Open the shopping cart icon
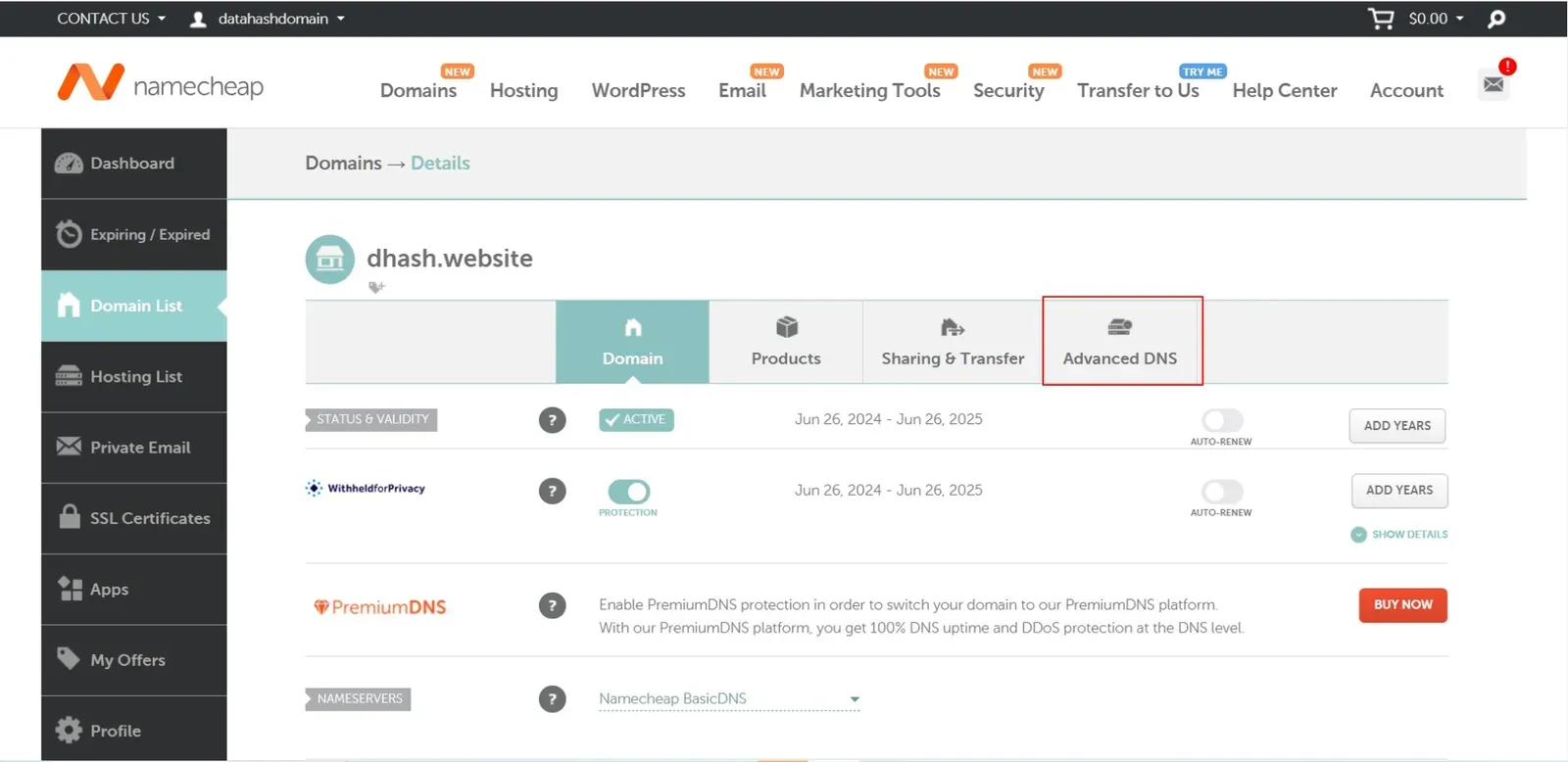 tap(1381, 19)
